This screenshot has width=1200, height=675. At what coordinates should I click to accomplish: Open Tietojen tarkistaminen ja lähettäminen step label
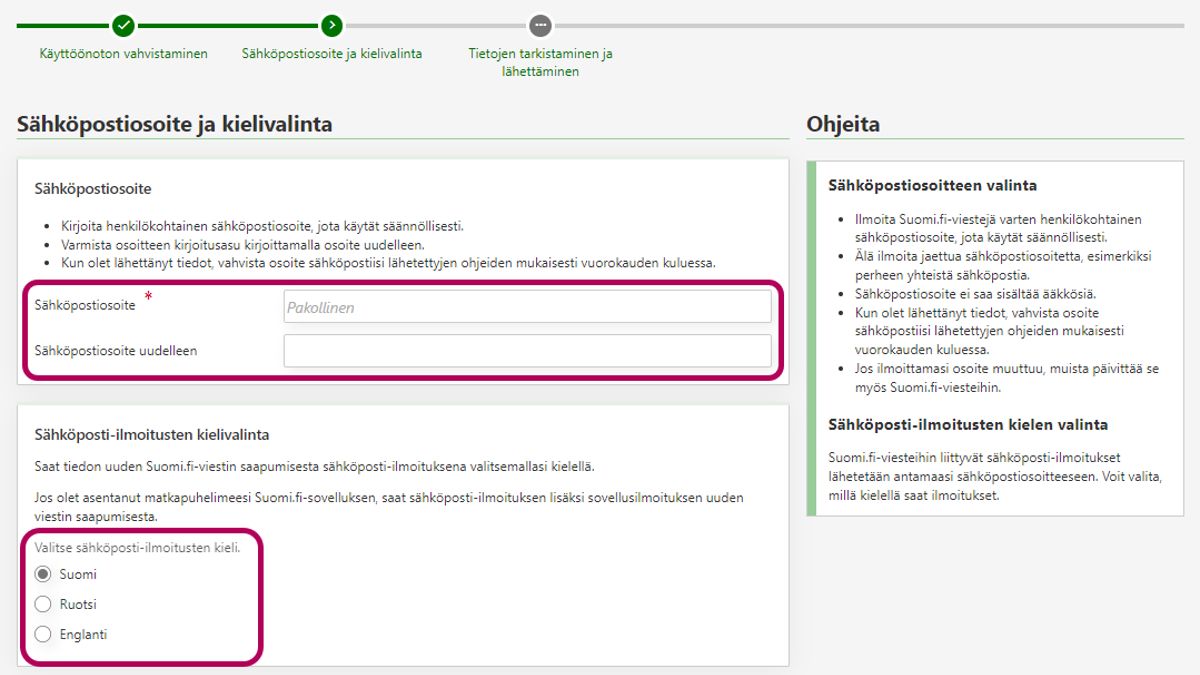pos(540,62)
